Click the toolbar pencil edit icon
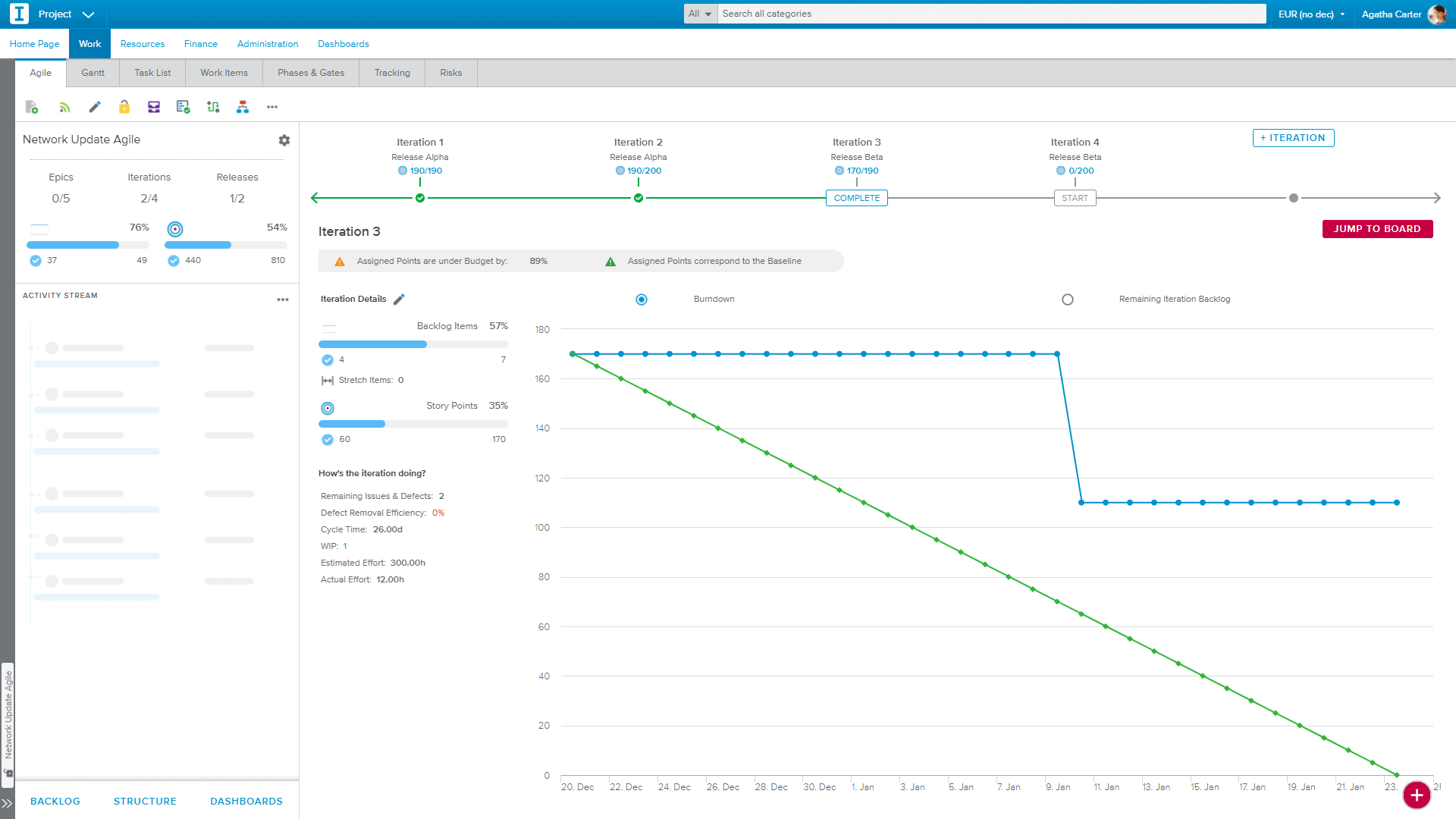The height and width of the screenshot is (819, 1456). tap(95, 107)
